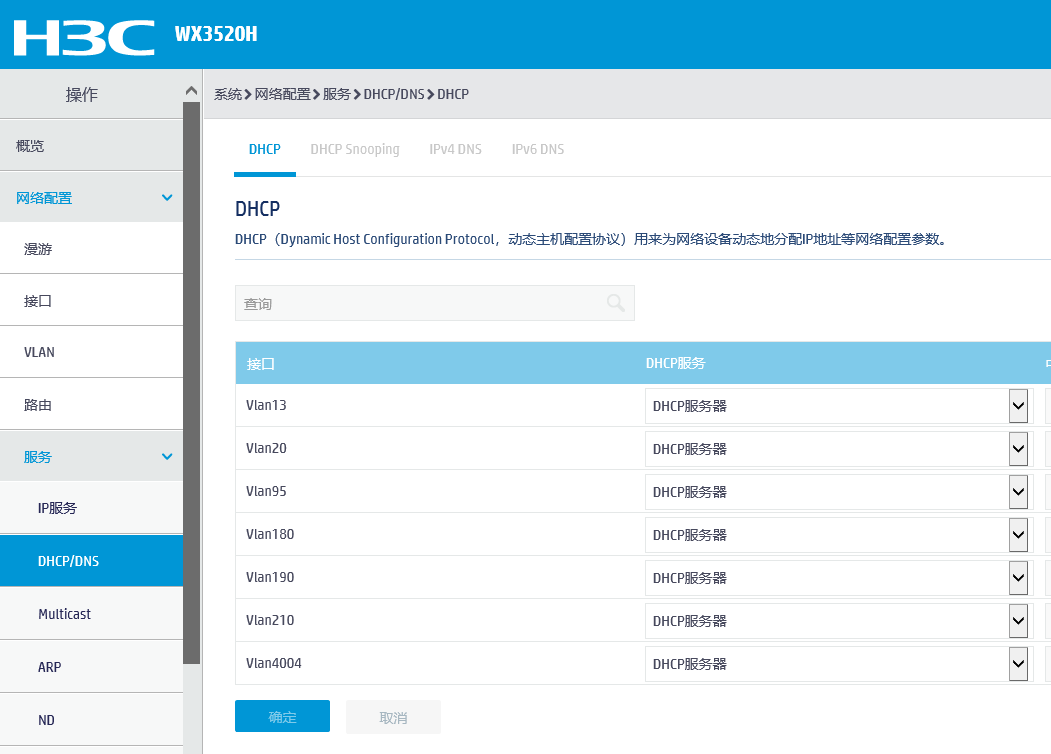Click 系统 in the breadcrumb
This screenshot has height=754, width=1051.
[x=228, y=95]
